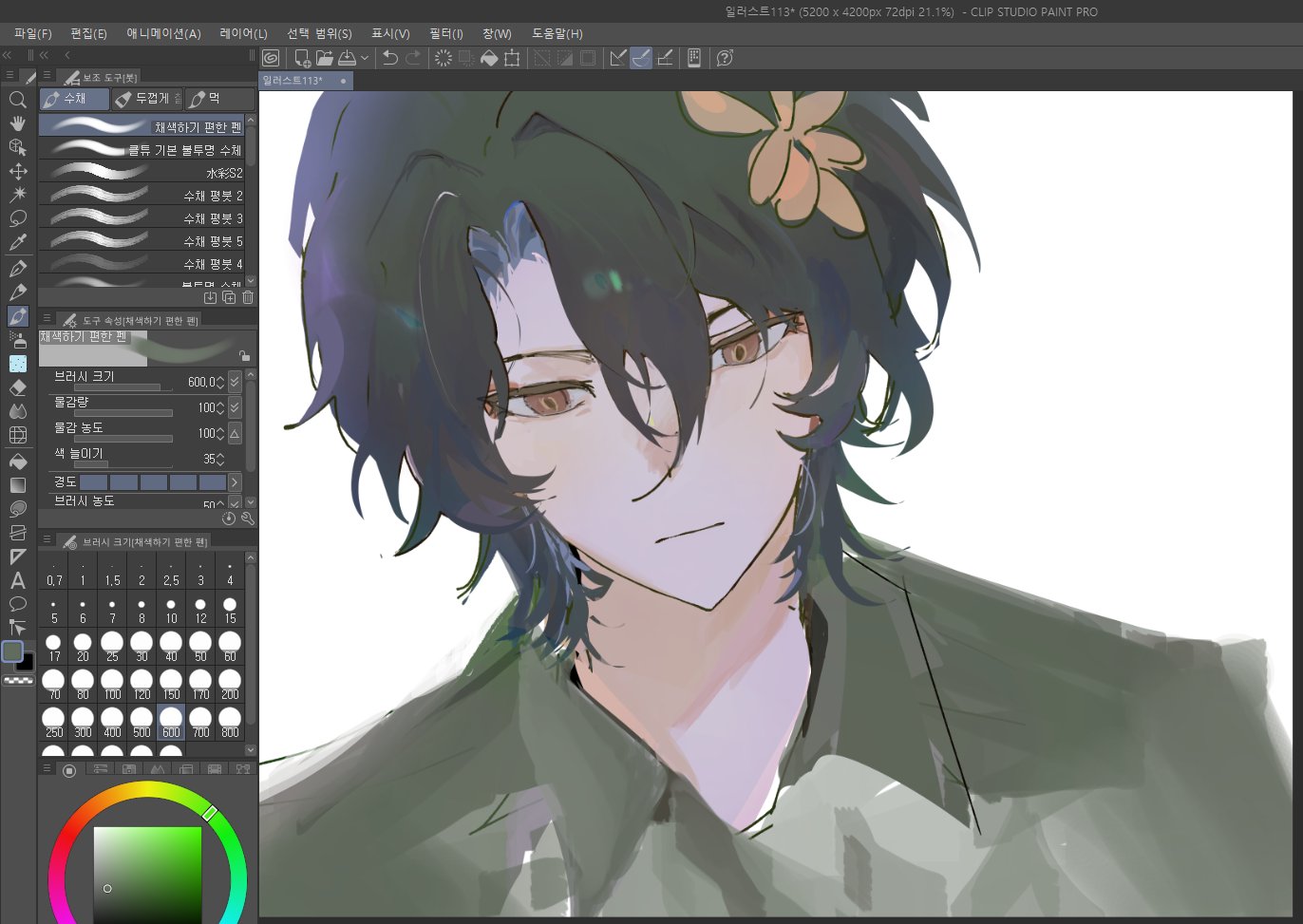Click the Redo arrow icon
1303x924 pixels.
coord(413,58)
